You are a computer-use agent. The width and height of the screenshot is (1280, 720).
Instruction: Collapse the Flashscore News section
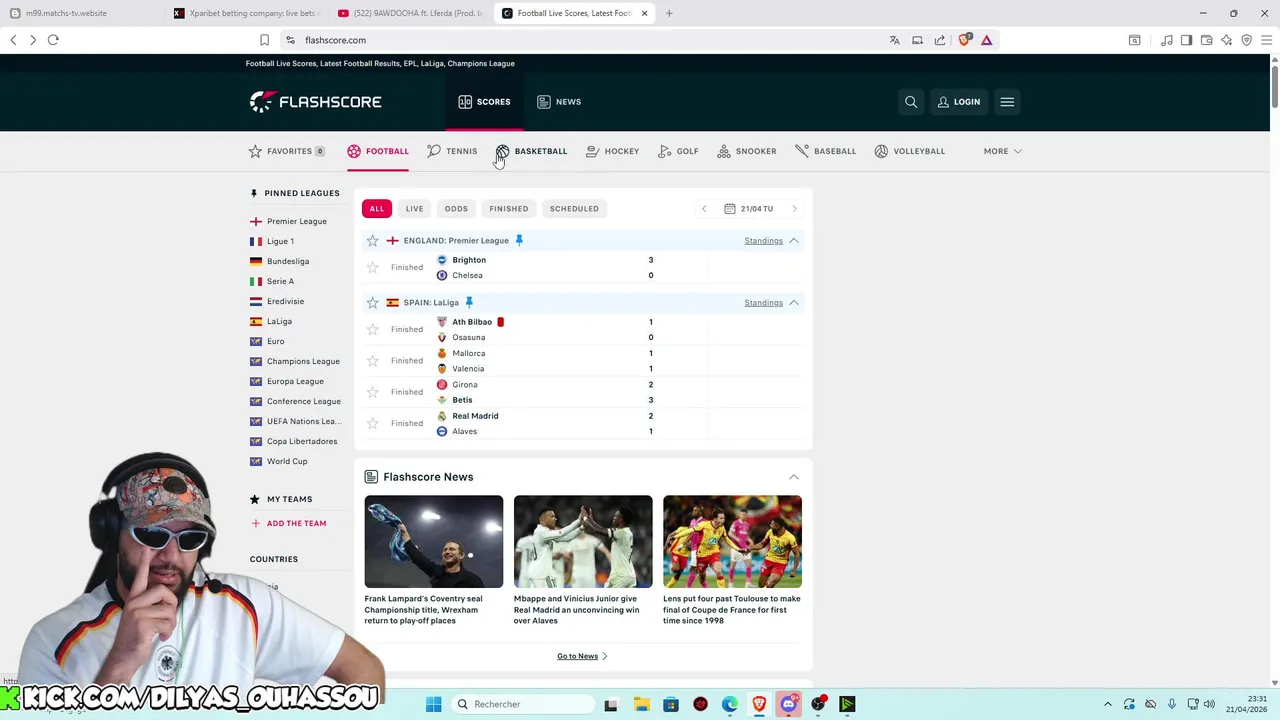[x=794, y=477]
